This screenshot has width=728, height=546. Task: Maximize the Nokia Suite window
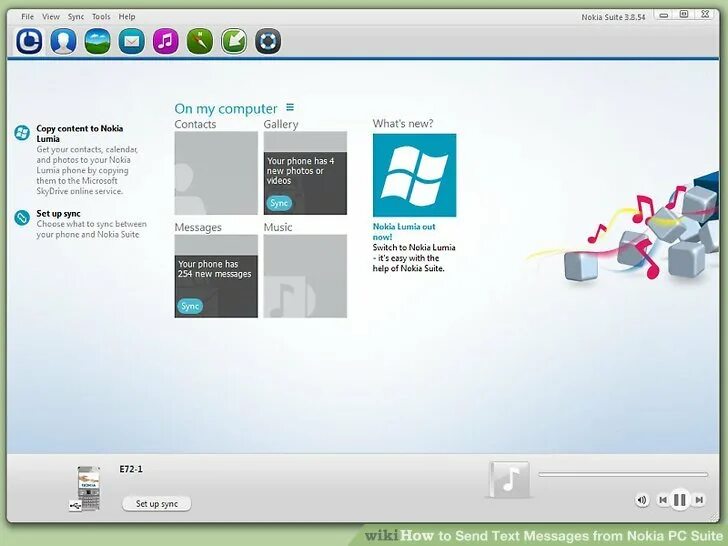[x=684, y=14]
